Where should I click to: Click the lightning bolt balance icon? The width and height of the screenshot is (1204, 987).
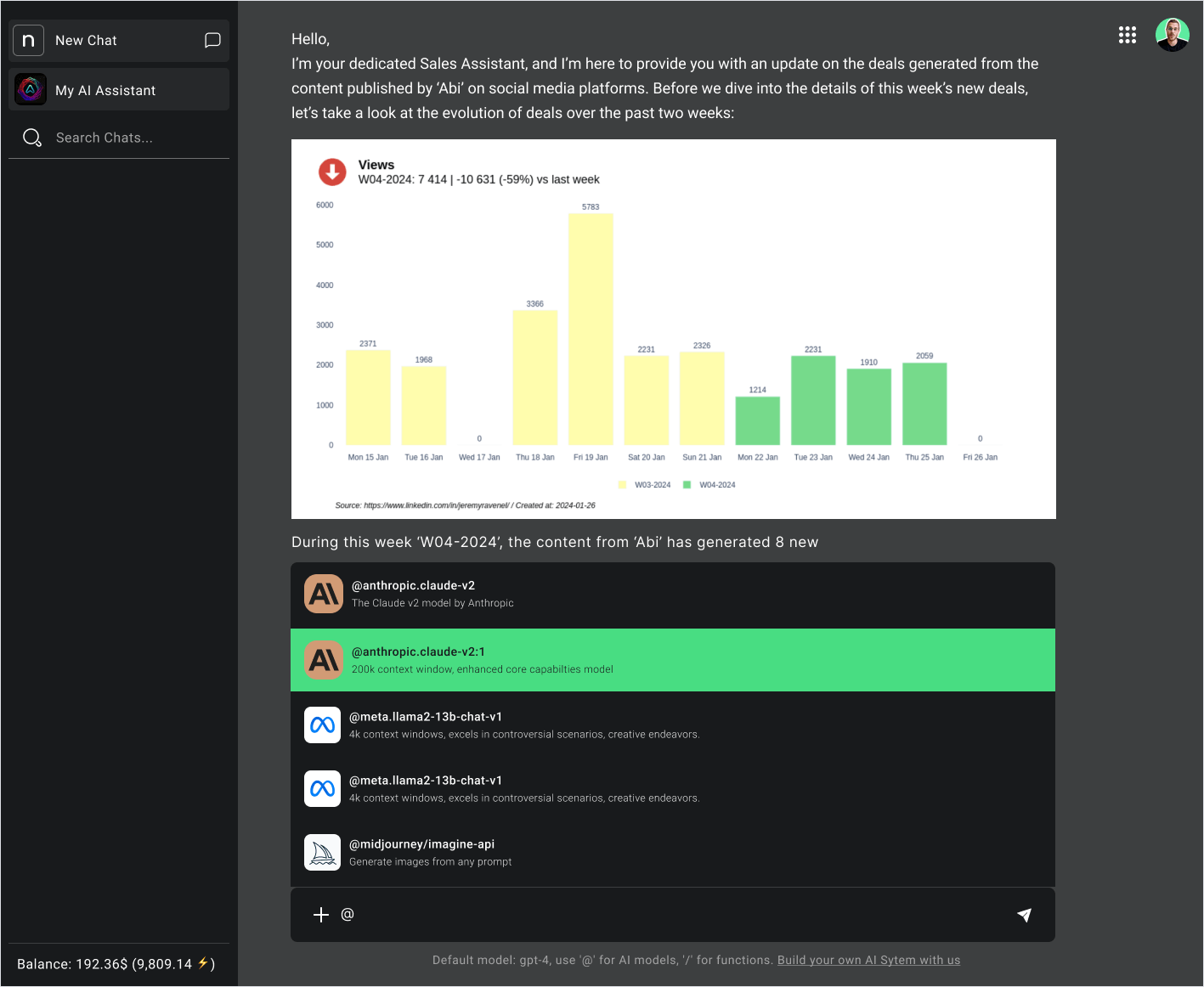[203, 963]
